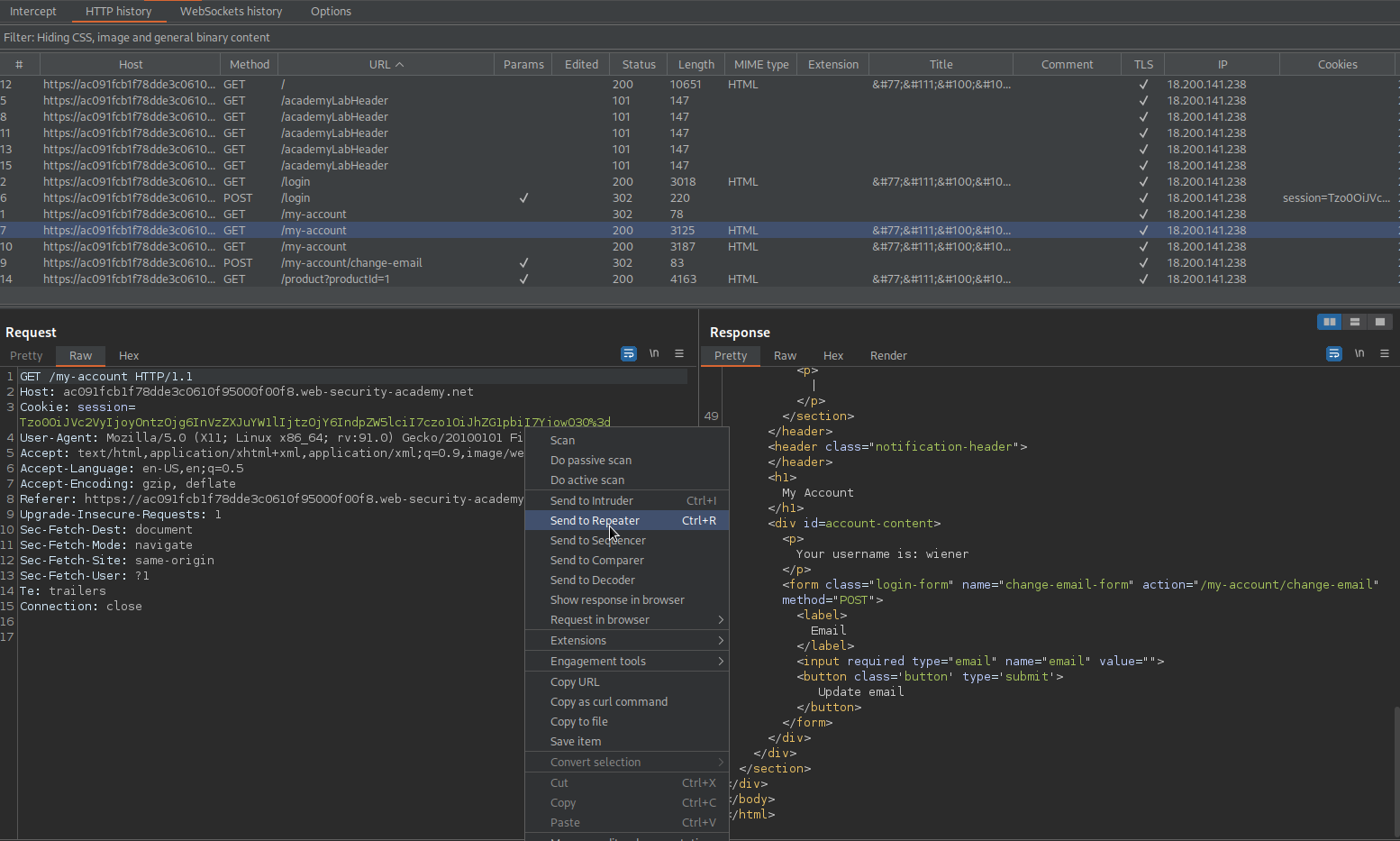This screenshot has width=1400, height=841.
Task: Open the Response Render tab
Action: [888, 356]
